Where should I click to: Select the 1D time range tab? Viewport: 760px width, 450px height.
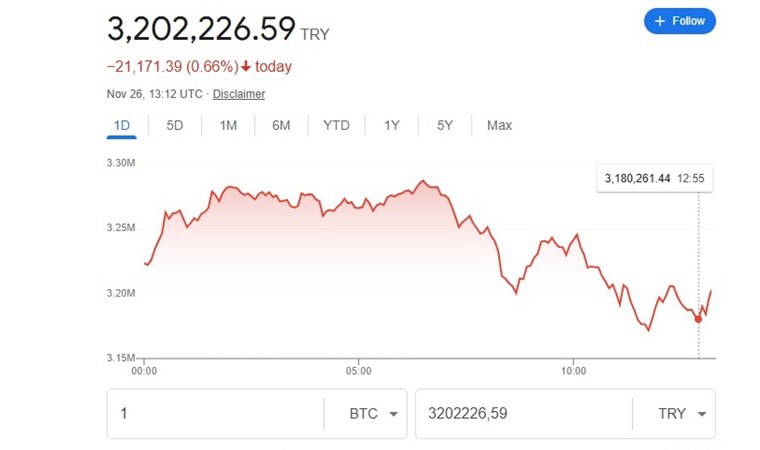(122, 125)
